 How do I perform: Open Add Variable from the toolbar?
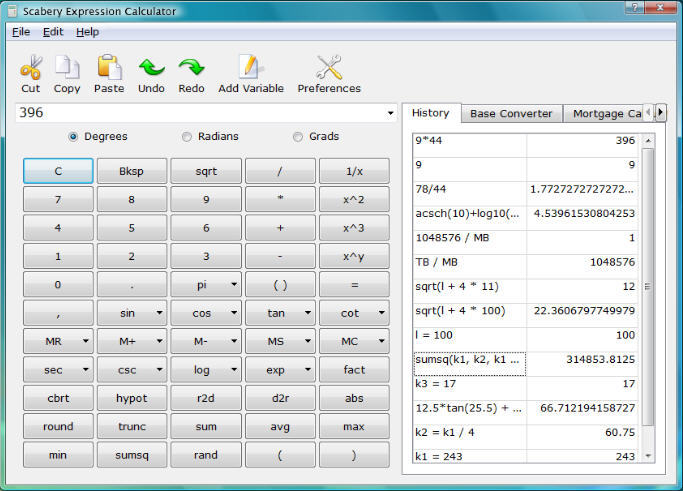pyautogui.click(x=251, y=74)
